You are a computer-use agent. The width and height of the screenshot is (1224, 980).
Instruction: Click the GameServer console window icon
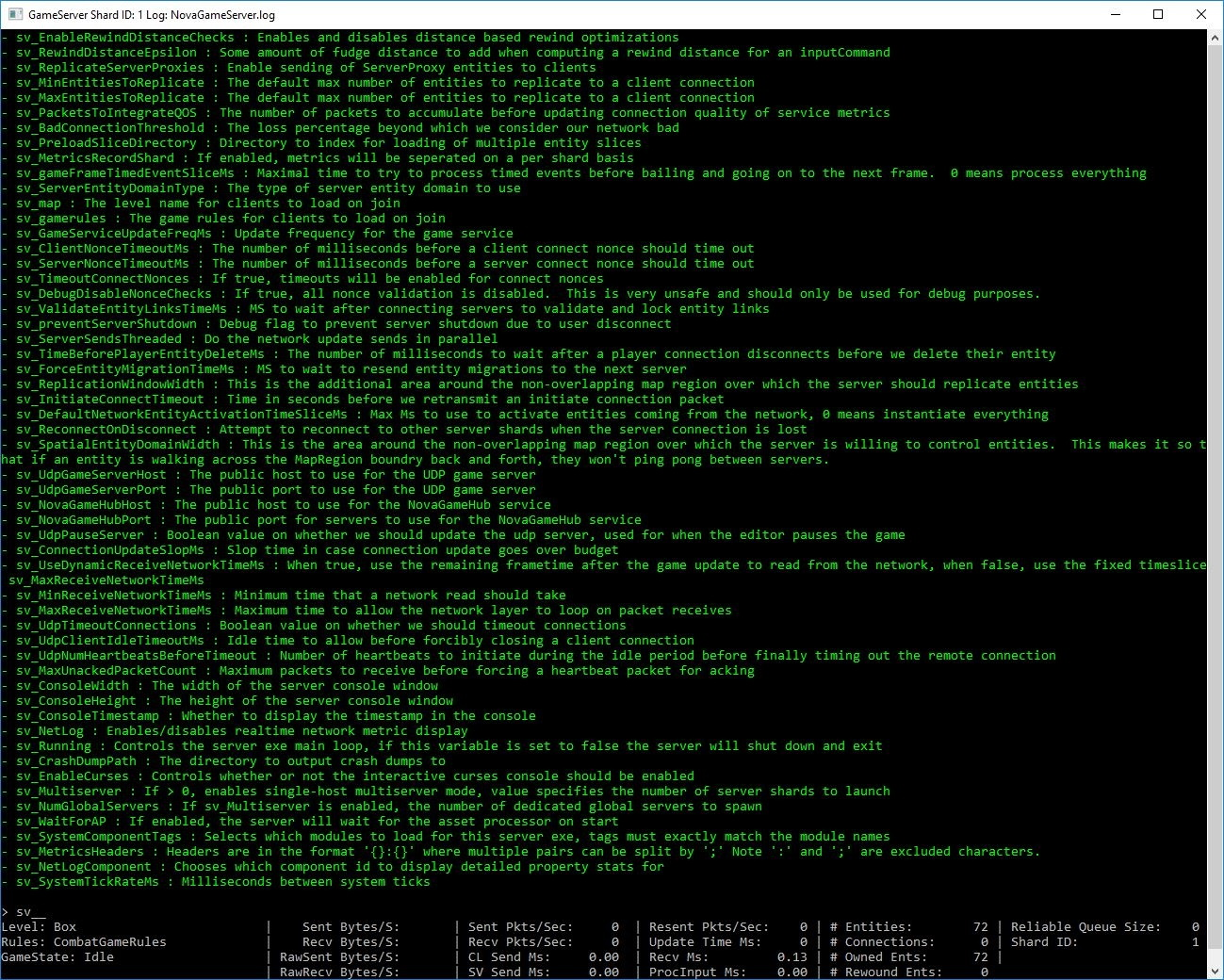coord(15,14)
